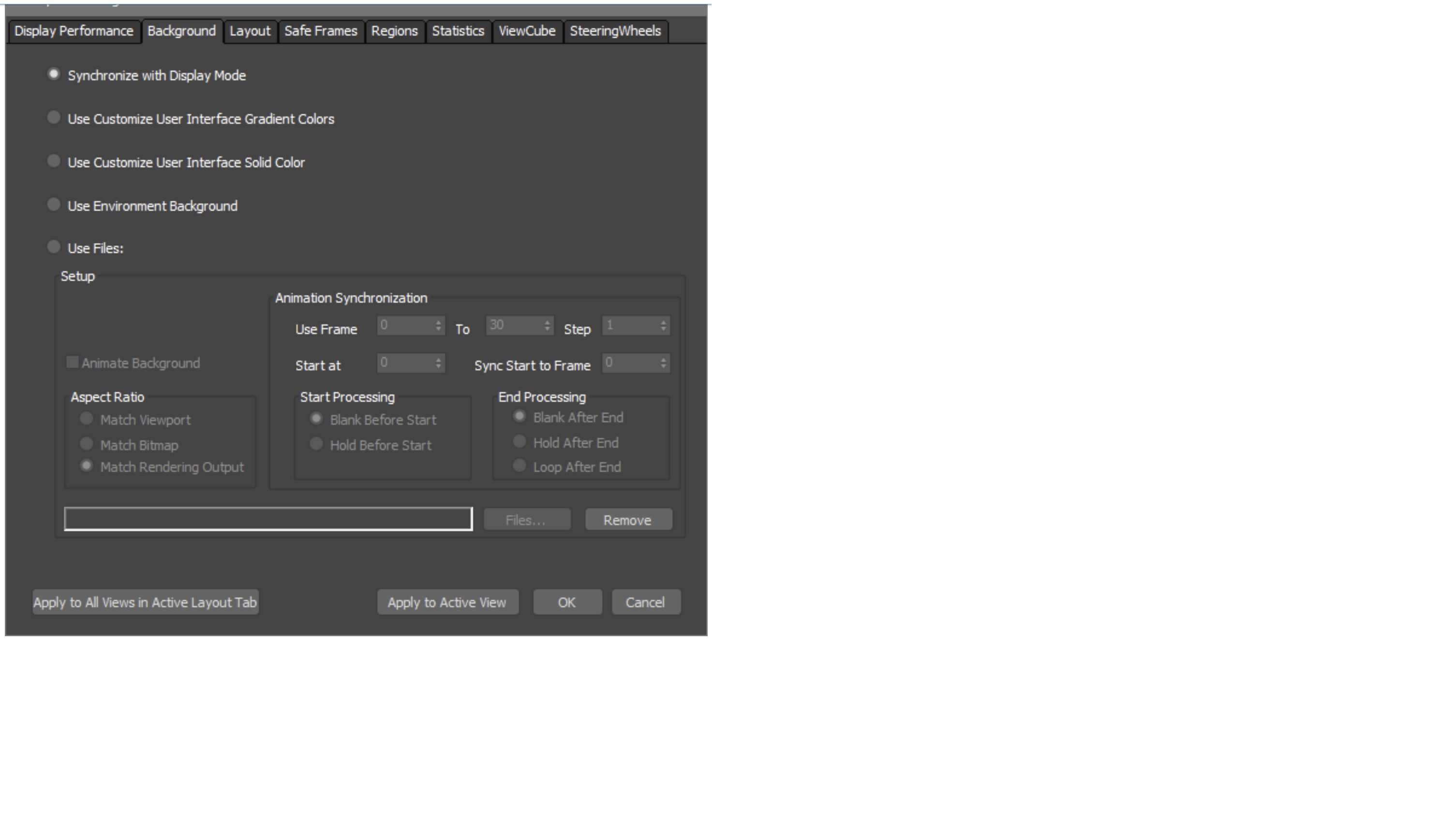This screenshot has width=1456, height=833.
Task: Increment the Use Frame spinner
Action: pyautogui.click(x=438, y=323)
